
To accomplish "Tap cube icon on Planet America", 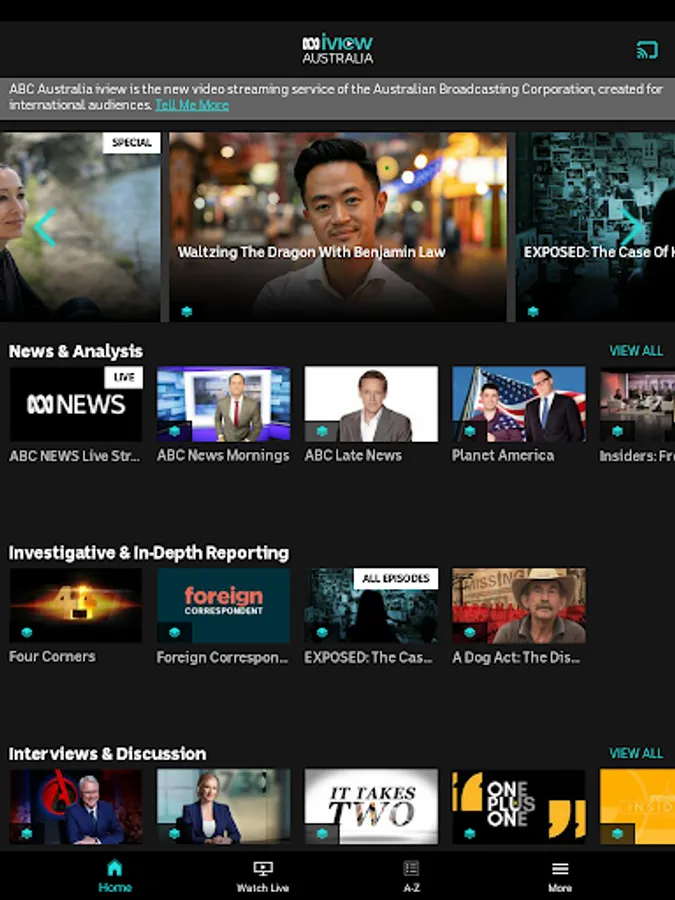I will 470,431.
